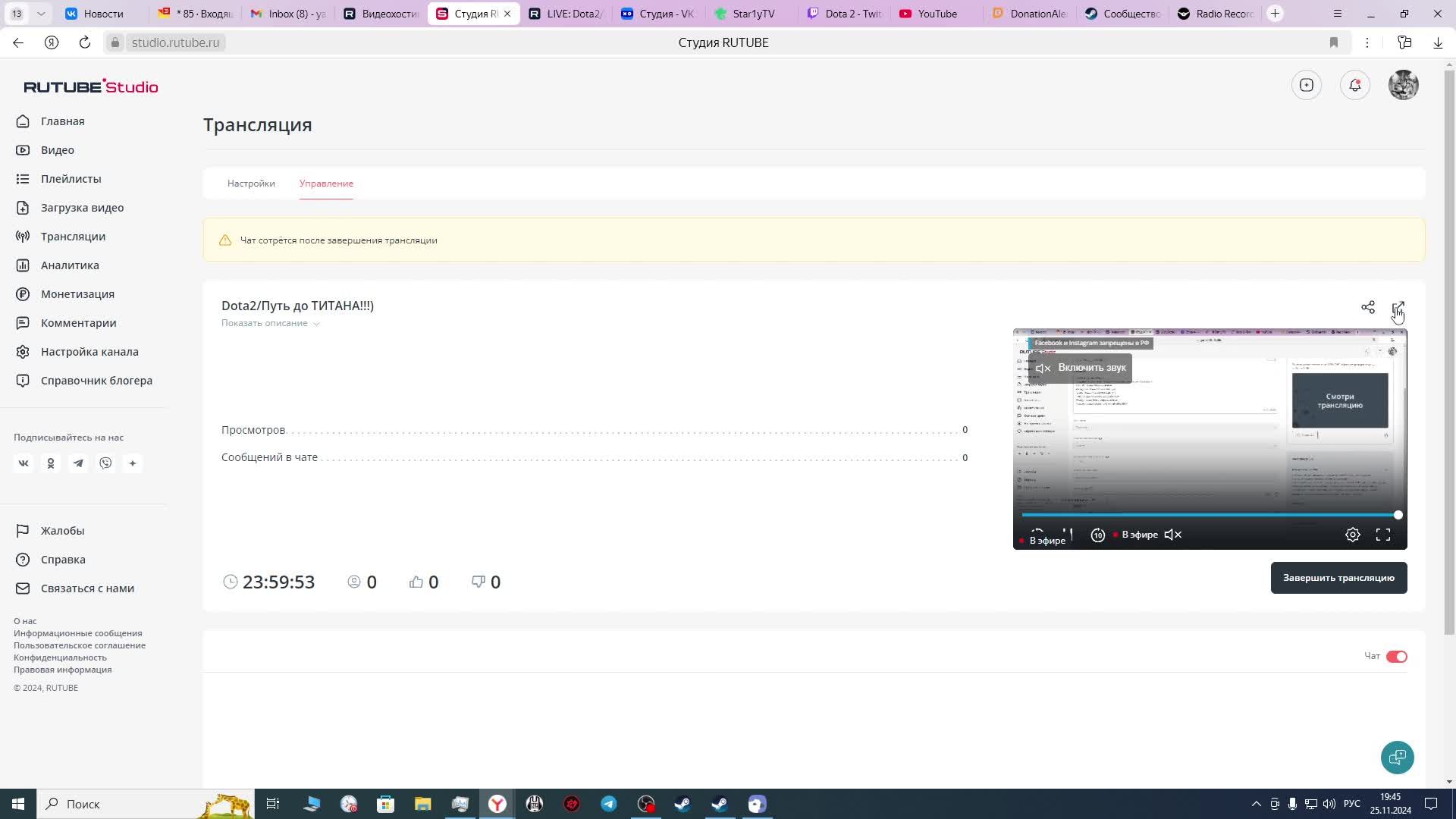Open File Explorer from taskbar
Screen dimensions: 1456x819
pos(422,804)
